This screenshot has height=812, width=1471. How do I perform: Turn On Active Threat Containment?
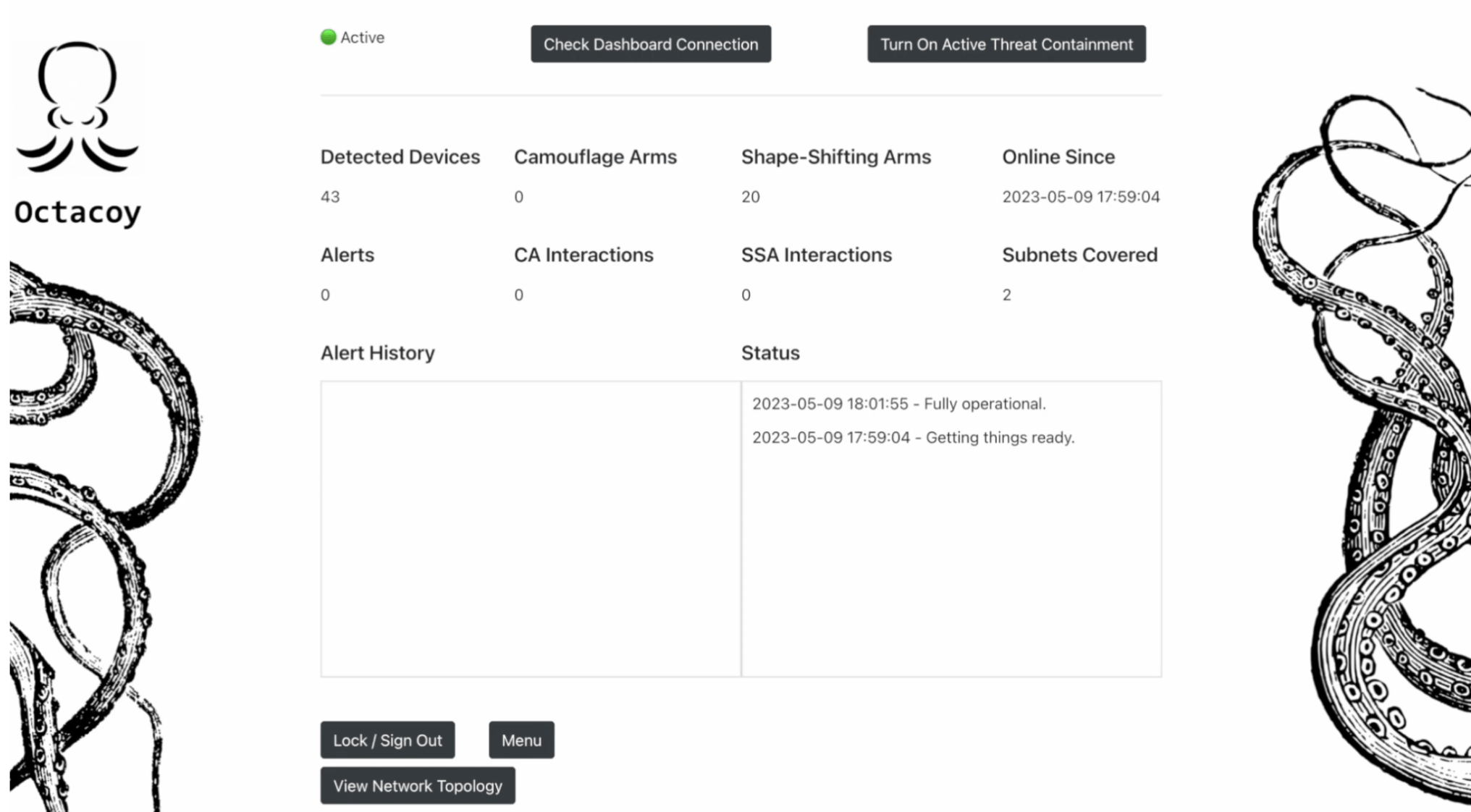point(1006,43)
